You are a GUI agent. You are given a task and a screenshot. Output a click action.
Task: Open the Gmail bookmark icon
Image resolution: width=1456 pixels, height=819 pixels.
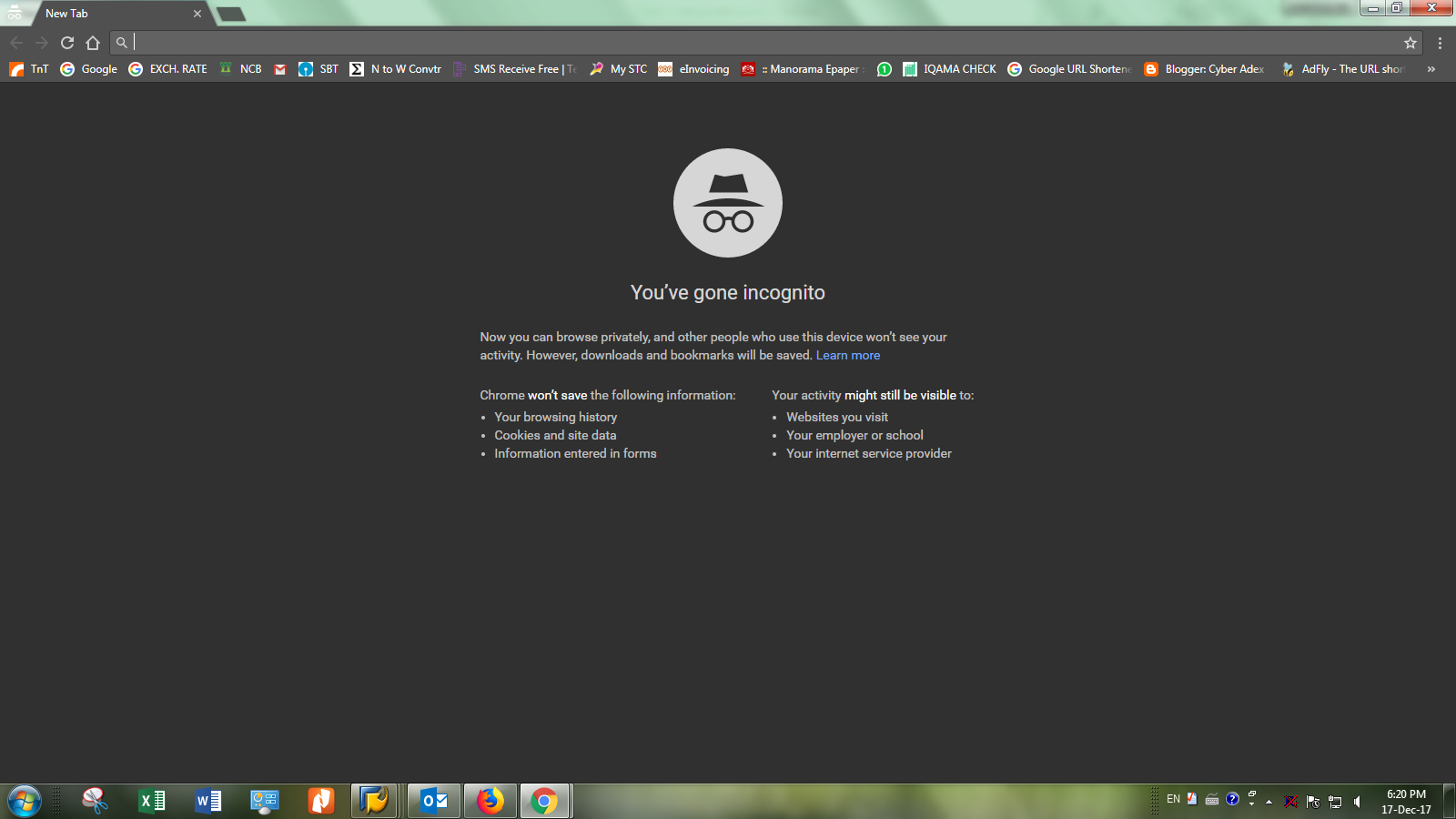[280, 69]
